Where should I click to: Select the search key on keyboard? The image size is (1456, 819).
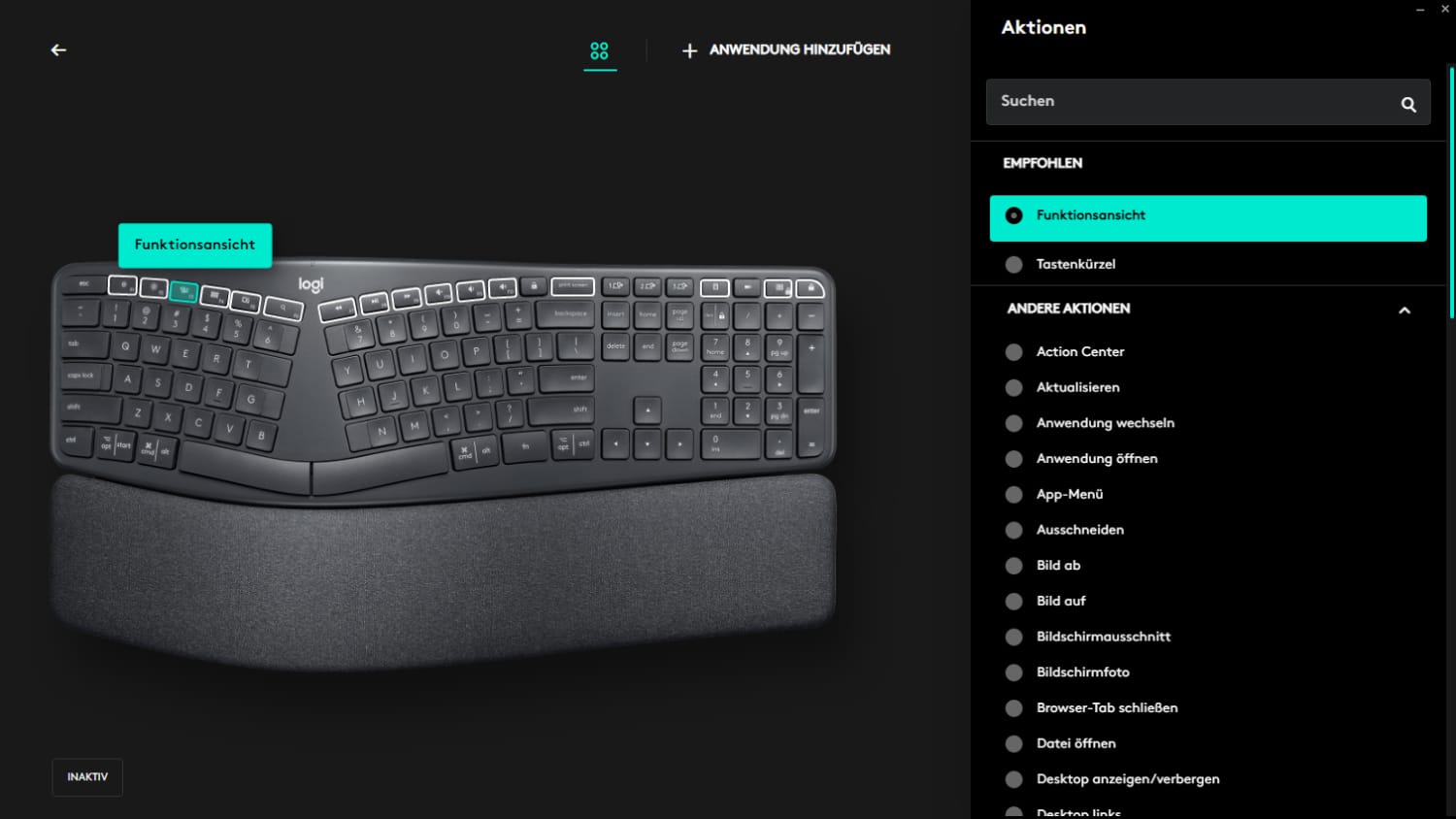(283, 309)
